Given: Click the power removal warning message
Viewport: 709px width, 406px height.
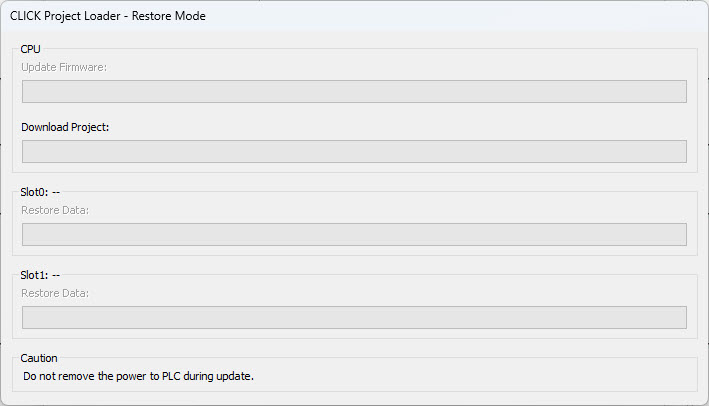Looking at the screenshot, I should 138,376.
